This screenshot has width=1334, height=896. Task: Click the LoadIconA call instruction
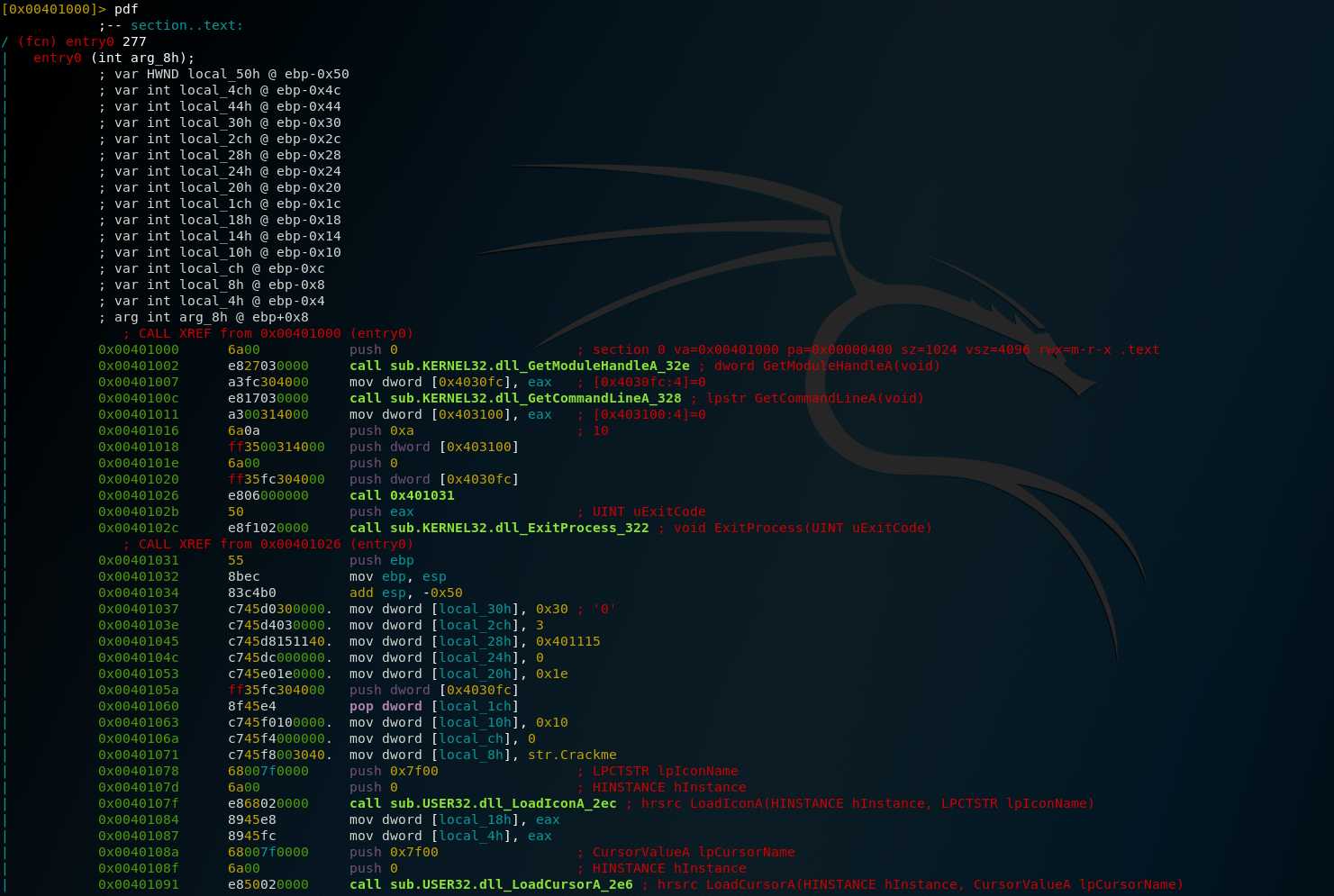coord(483,803)
